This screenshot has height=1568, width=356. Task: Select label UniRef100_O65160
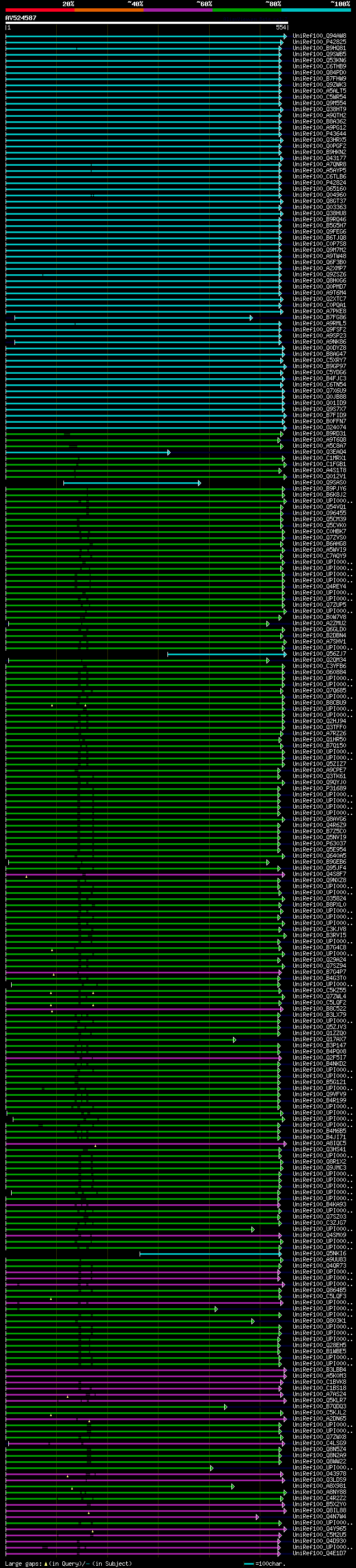(x=319, y=189)
